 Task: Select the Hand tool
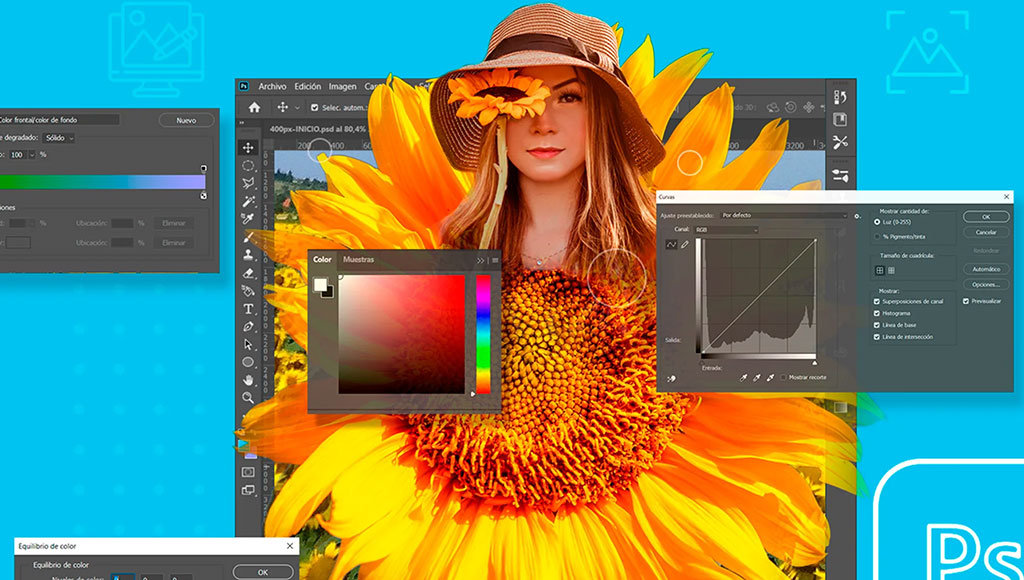(248, 379)
